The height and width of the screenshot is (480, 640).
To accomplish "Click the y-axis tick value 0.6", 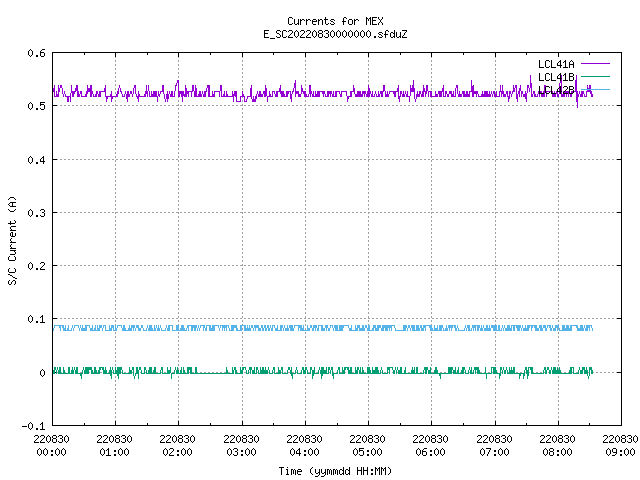I will [x=36, y=53].
